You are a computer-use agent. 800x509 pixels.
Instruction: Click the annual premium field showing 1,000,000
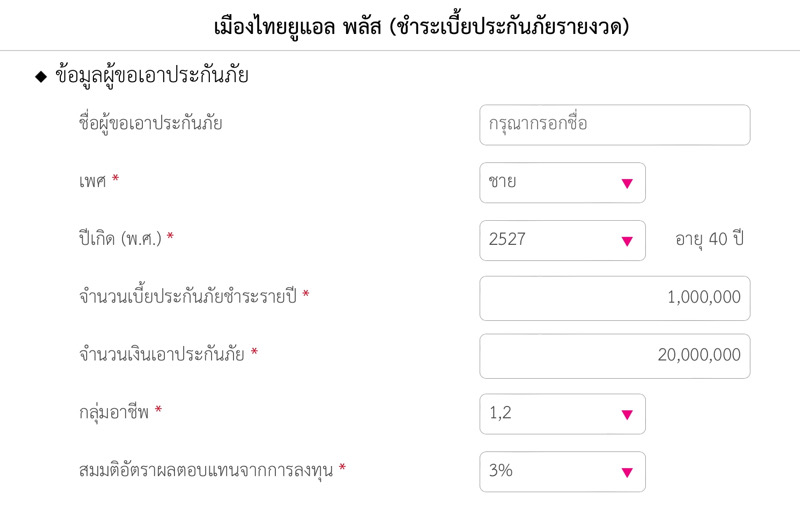point(614,298)
